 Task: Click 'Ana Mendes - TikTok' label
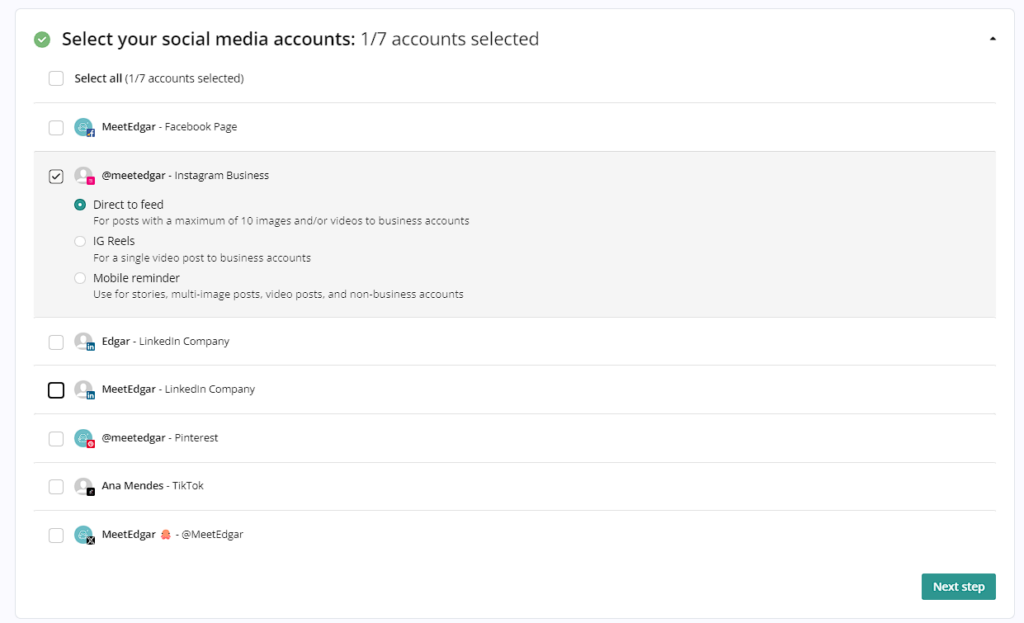[152, 485]
